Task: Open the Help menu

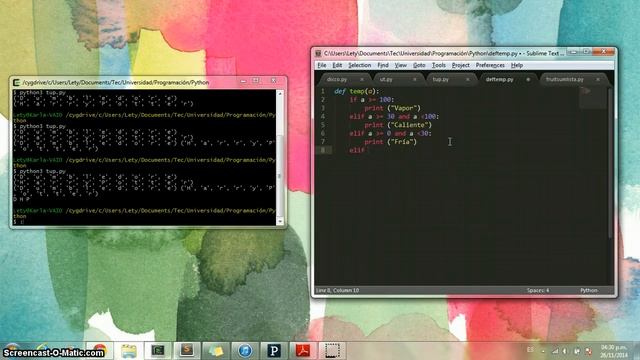Action: (517, 65)
